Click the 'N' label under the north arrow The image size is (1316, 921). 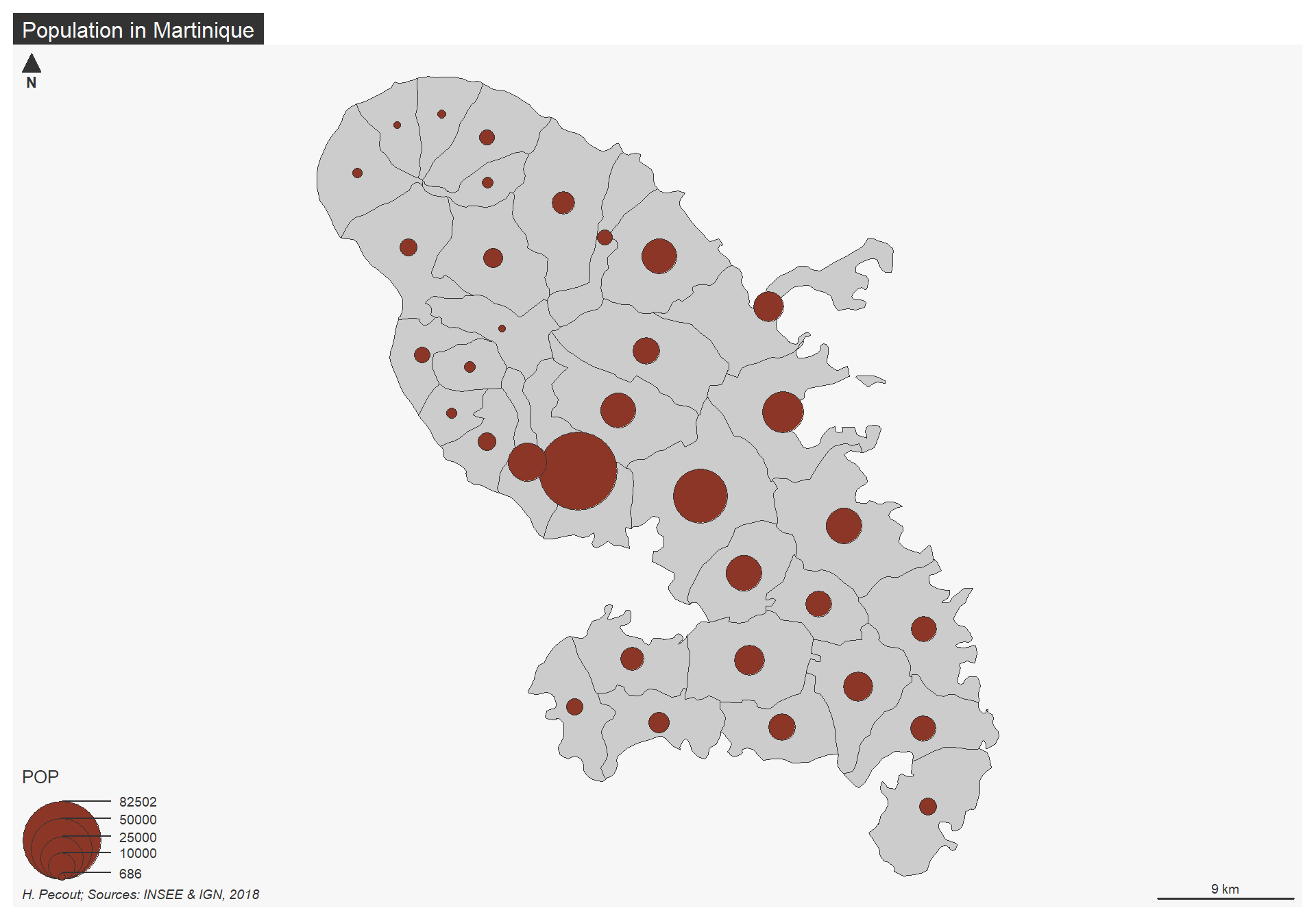coord(32,83)
